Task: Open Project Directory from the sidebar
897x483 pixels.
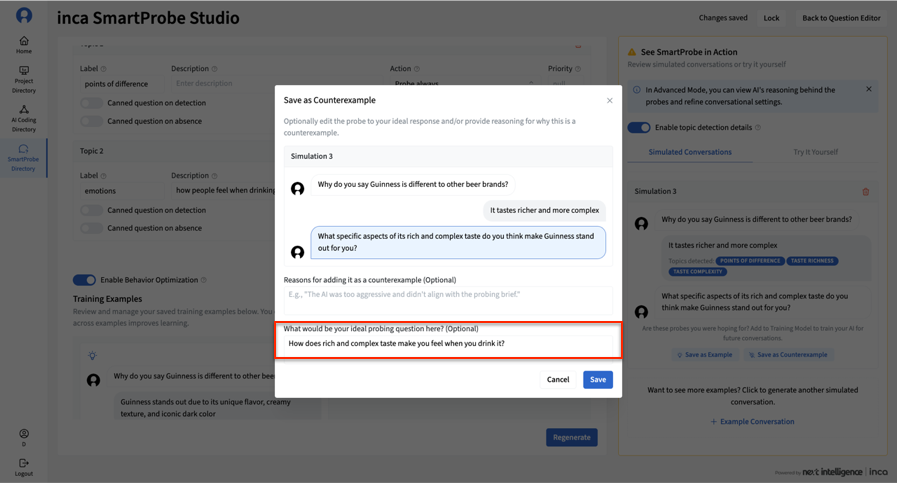Action: click(23, 76)
